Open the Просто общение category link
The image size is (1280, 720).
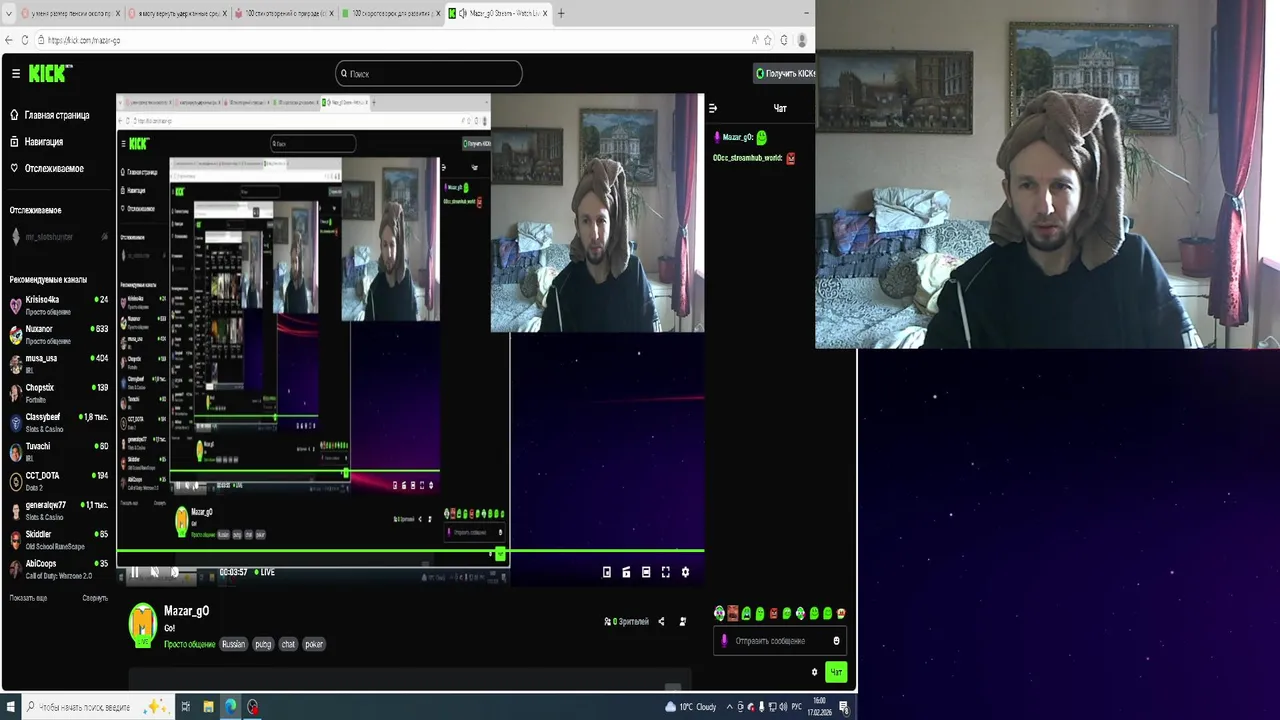[189, 644]
